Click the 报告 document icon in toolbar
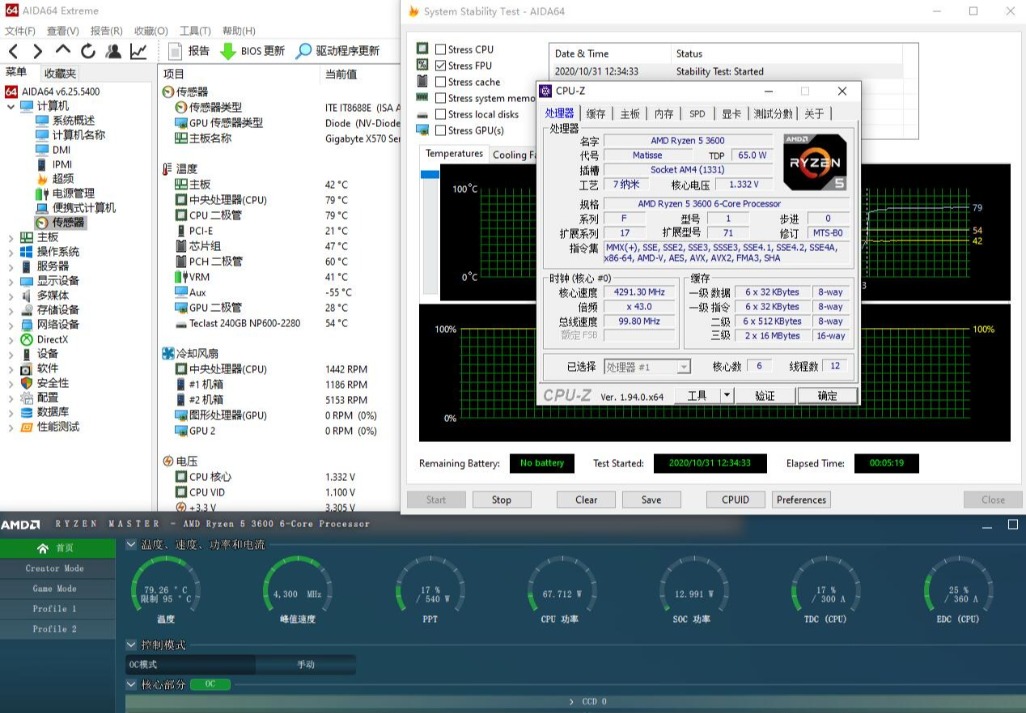The width and height of the screenshot is (1026, 713). pyautogui.click(x=175, y=51)
